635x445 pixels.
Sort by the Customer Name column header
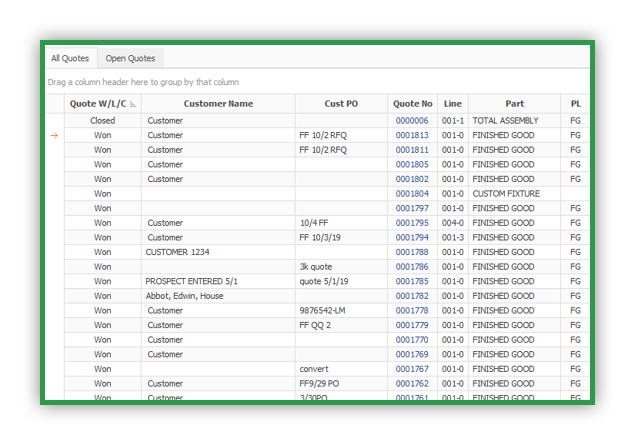pos(218,104)
